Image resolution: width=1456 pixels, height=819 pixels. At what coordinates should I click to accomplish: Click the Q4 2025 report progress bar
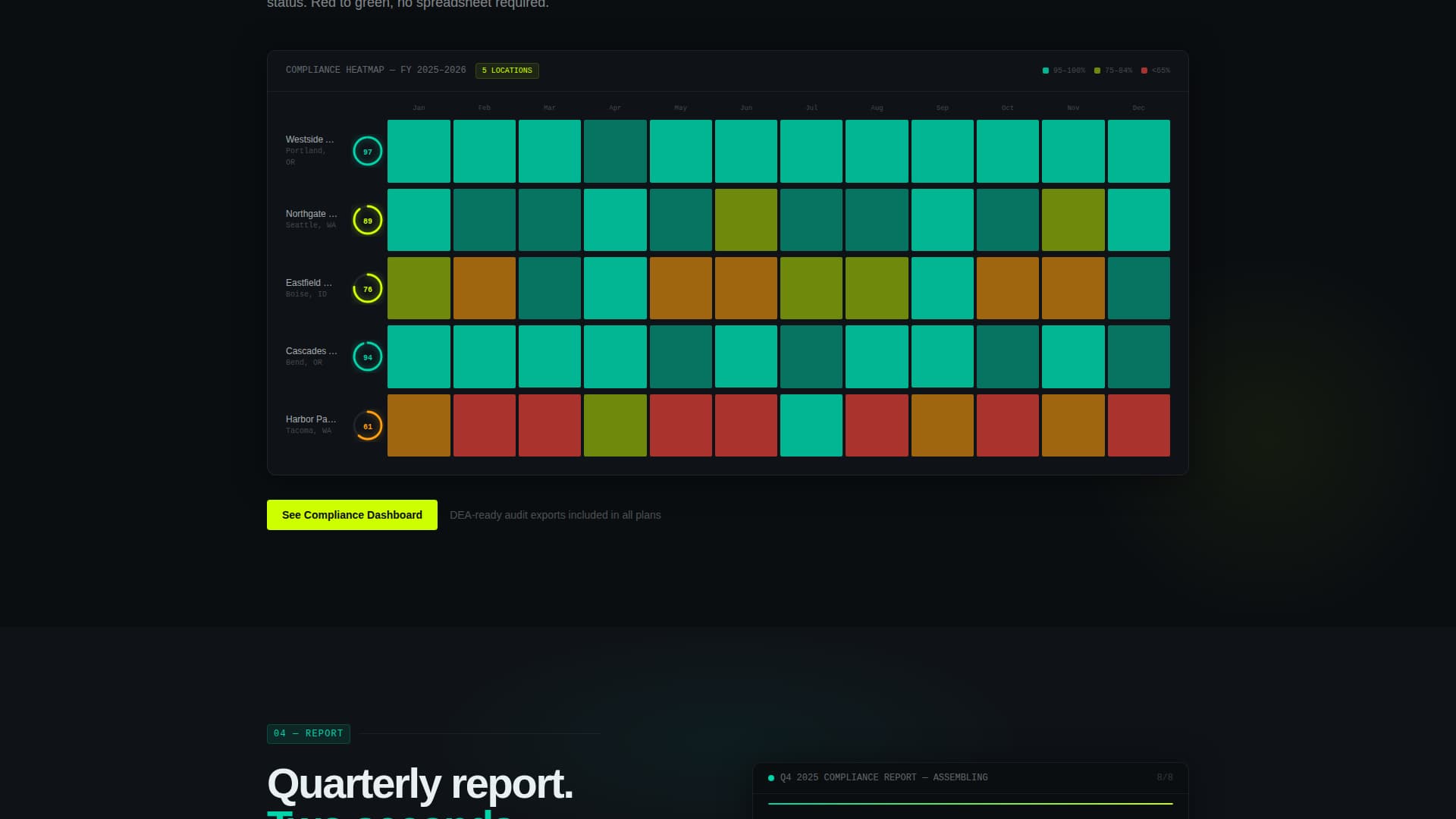pos(970,803)
